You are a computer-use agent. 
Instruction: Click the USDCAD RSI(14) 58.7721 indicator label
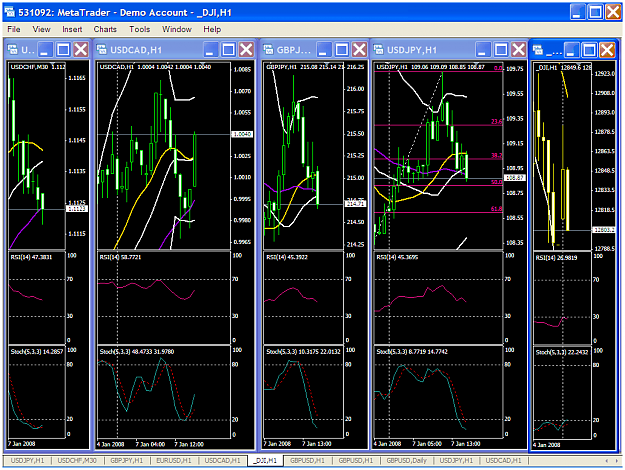(120, 257)
